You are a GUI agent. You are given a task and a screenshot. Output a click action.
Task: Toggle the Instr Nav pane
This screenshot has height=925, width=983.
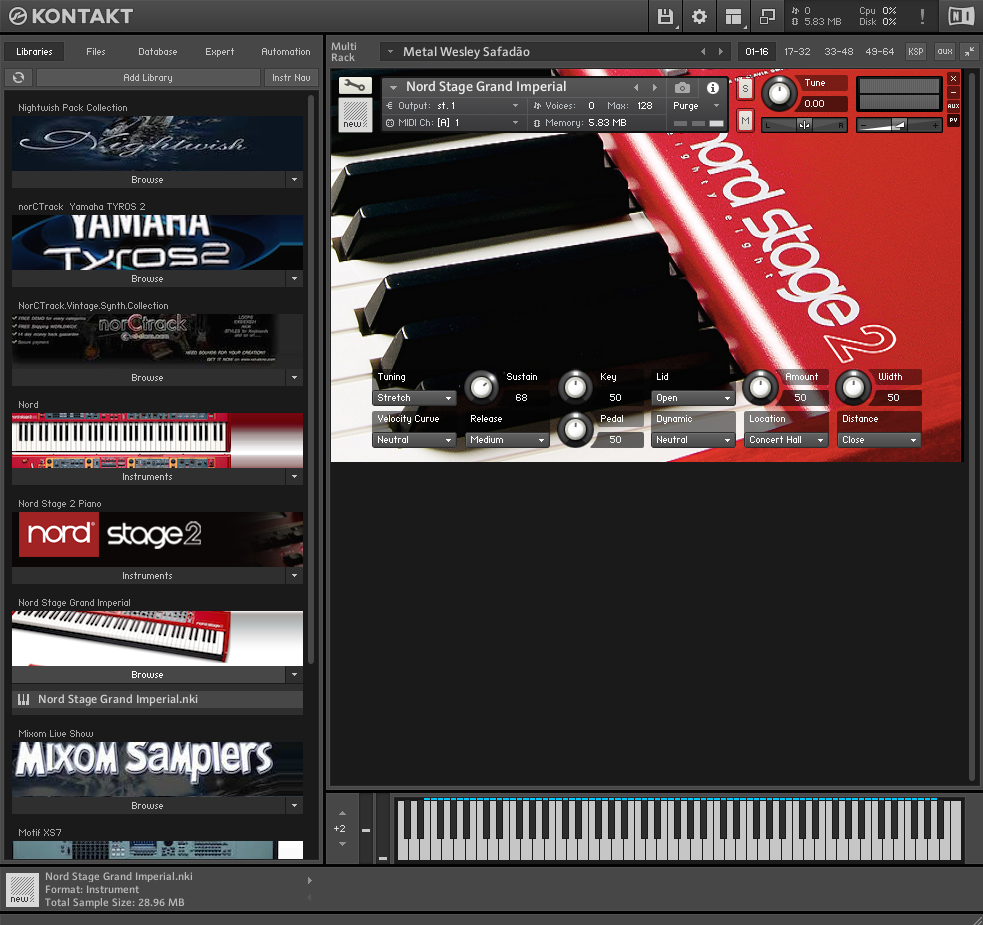click(x=291, y=77)
